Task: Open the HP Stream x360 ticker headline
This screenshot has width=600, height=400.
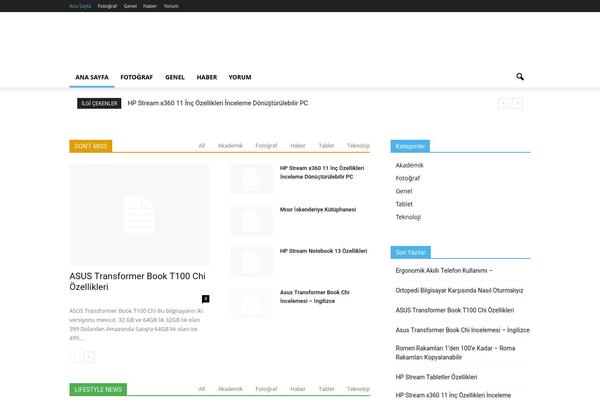Action: pos(218,103)
